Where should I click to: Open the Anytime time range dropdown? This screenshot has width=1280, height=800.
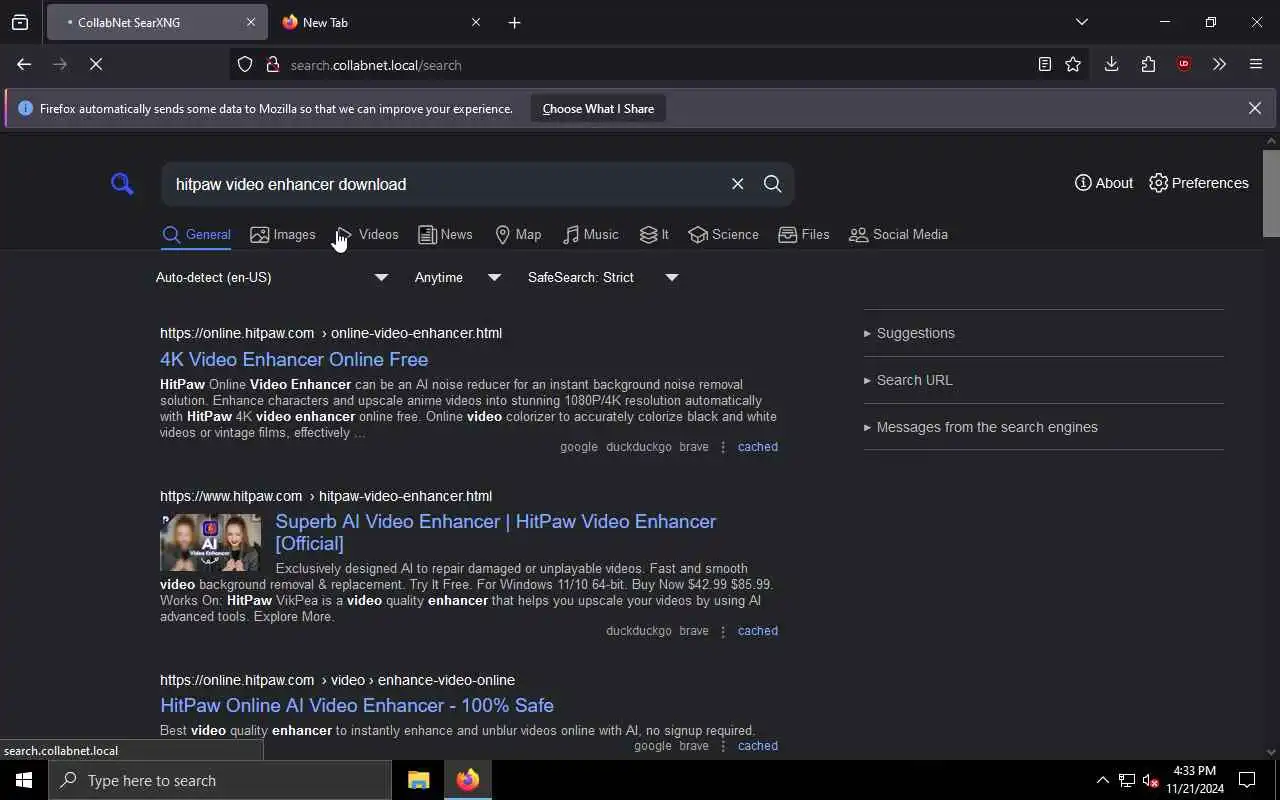pyautogui.click(x=458, y=277)
